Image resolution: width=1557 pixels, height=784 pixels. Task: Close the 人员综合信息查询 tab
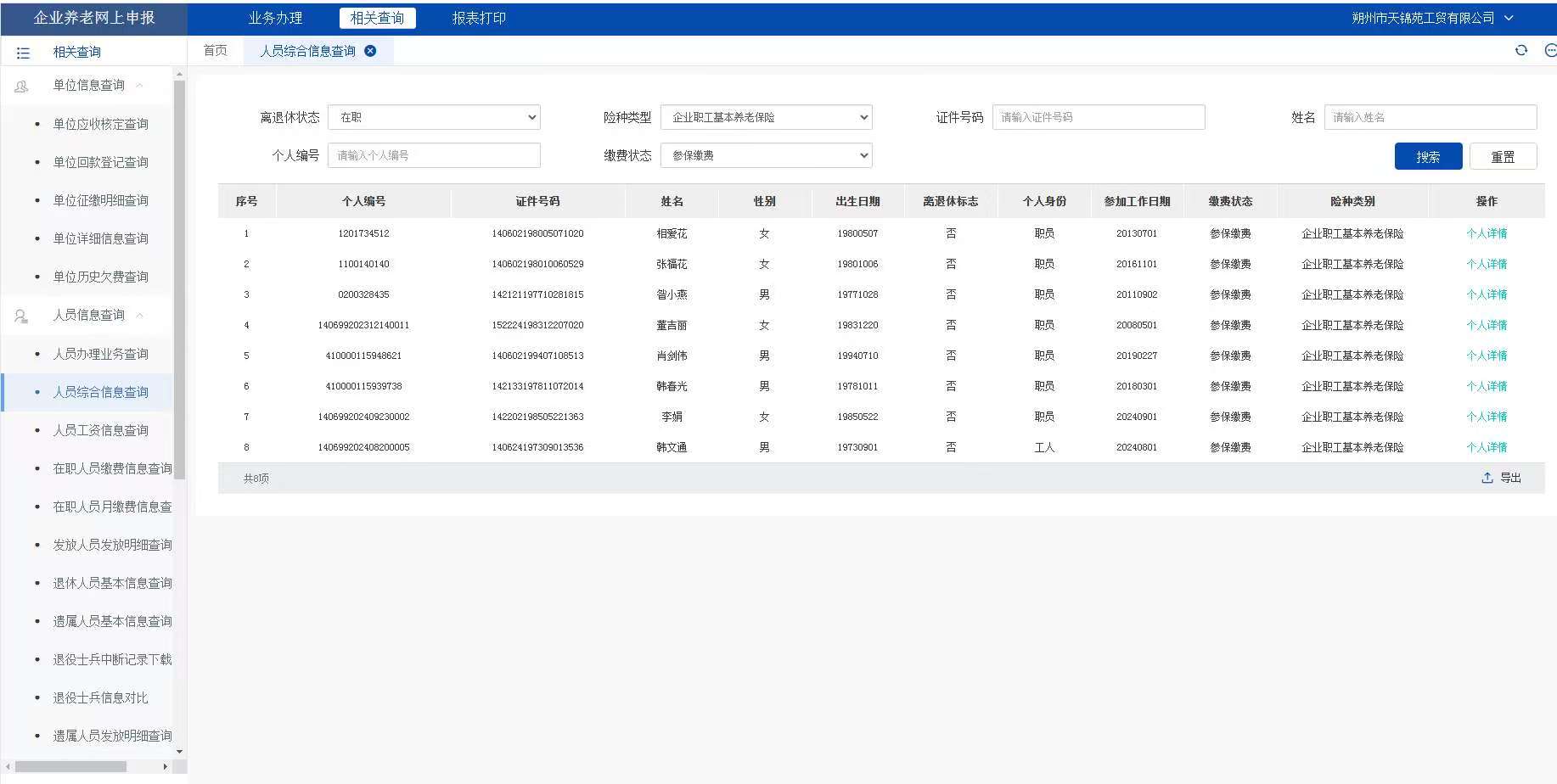tap(370, 51)
